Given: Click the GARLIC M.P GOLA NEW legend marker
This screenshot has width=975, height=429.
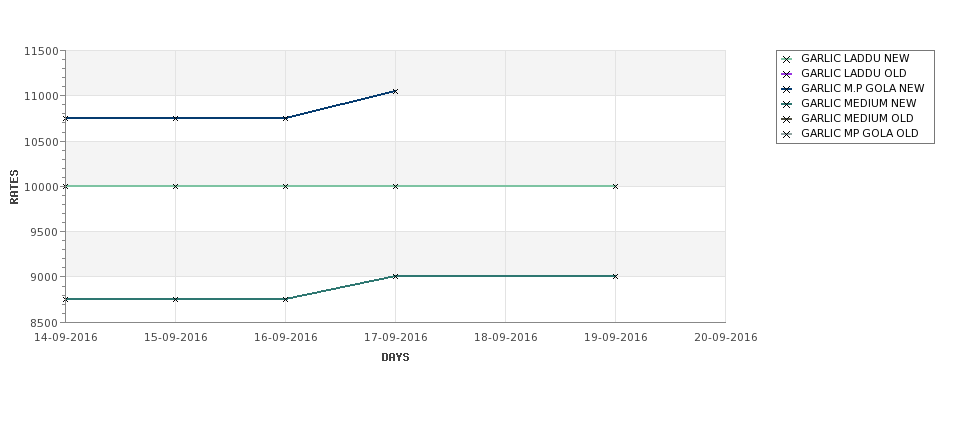Looking at the screenshot, I should point(787,90).
